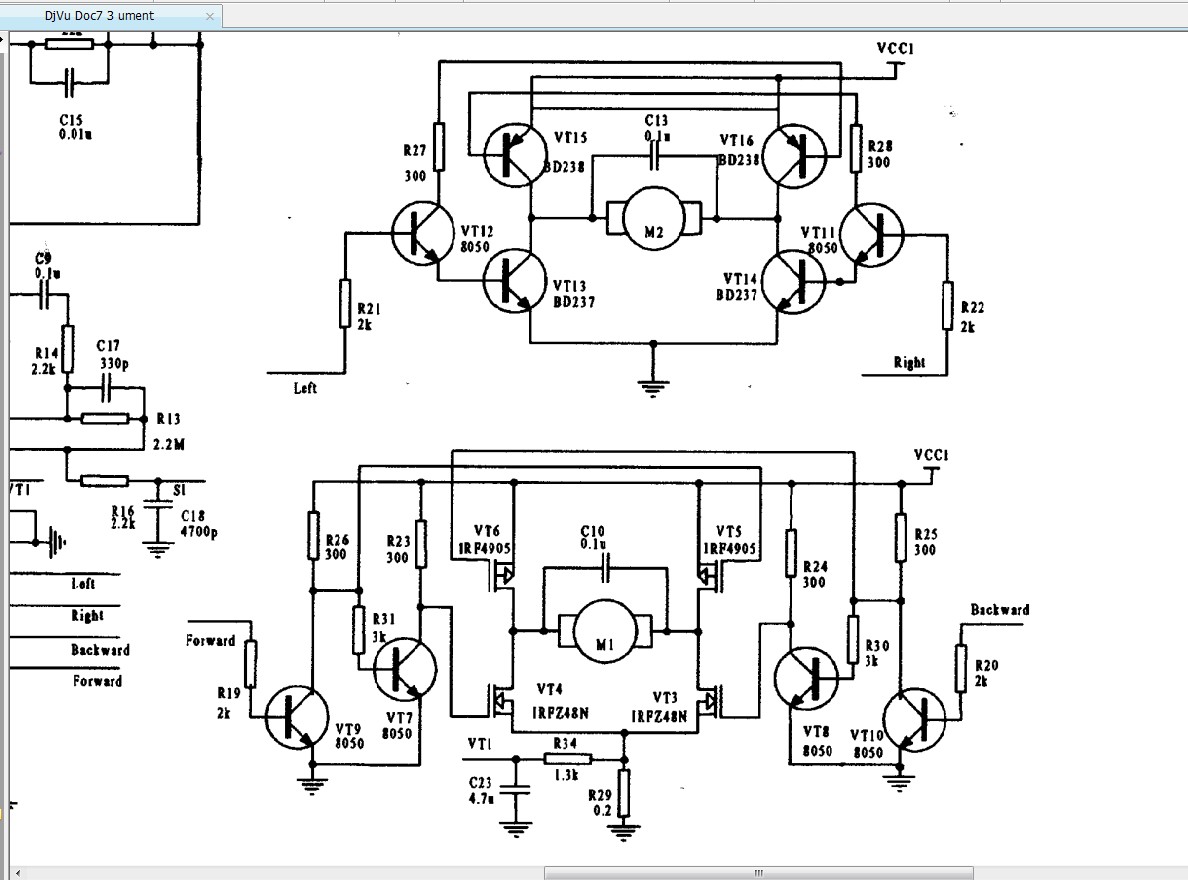Image resolution: width=1188 pixels, height=880 pixels.
Task: Click the VT14 BD237 transistor symbol
Action: [x=792, y=280]
